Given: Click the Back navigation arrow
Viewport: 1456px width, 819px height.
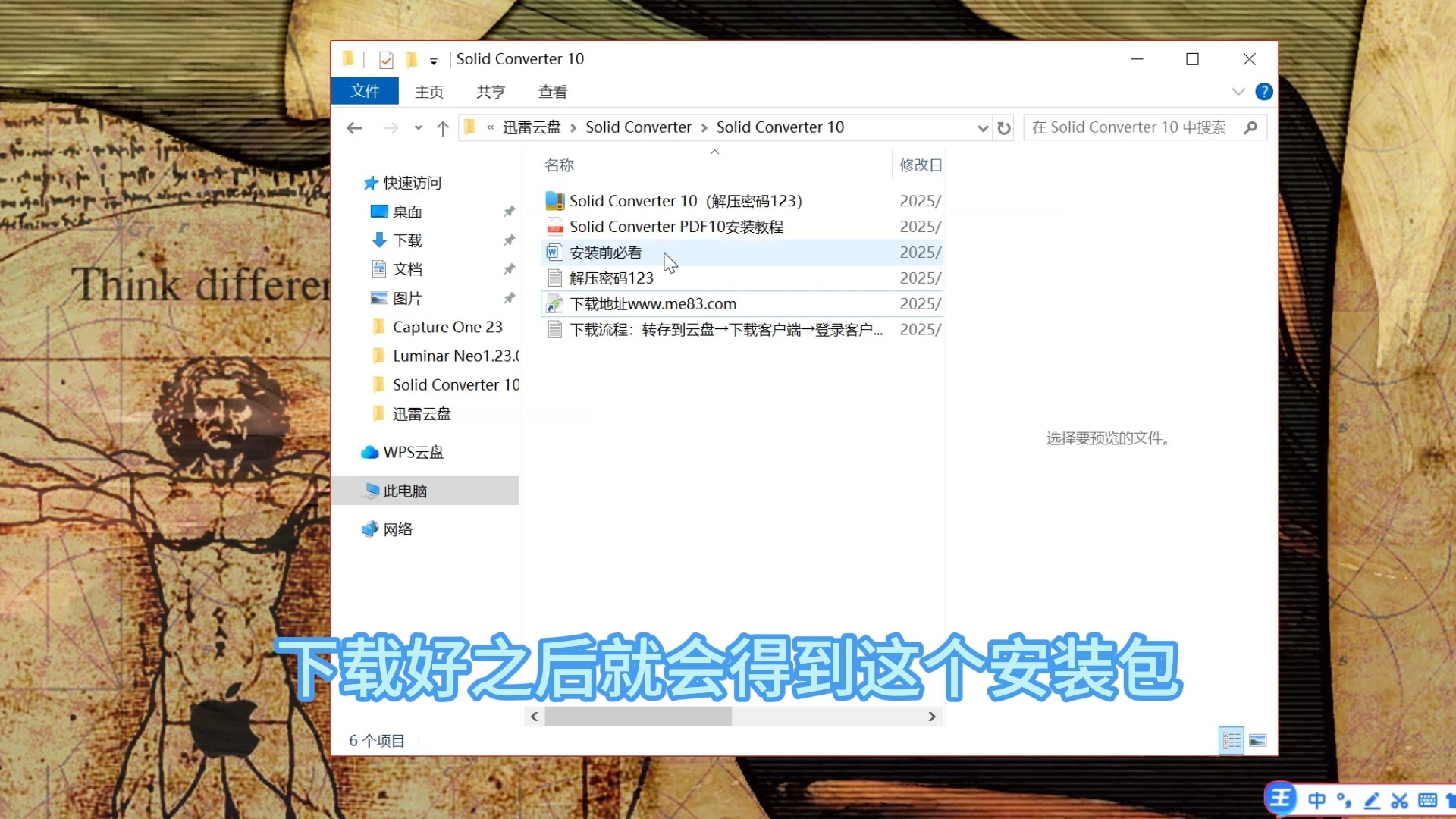Looking at the screenshot, I should (x=354, y=128).
